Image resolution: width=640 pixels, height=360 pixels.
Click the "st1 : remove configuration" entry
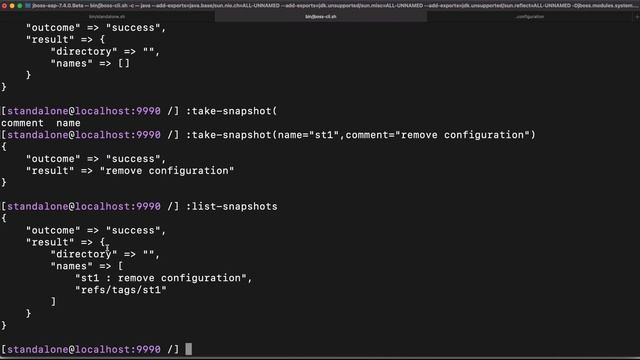[x=164, y=278]
